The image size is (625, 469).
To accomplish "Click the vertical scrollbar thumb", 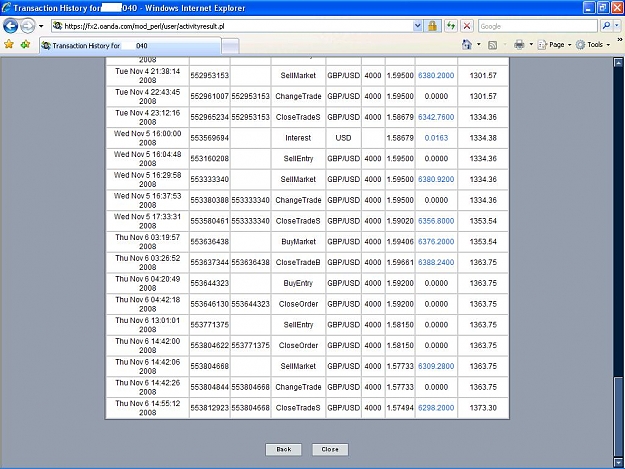I will [618, 416].
